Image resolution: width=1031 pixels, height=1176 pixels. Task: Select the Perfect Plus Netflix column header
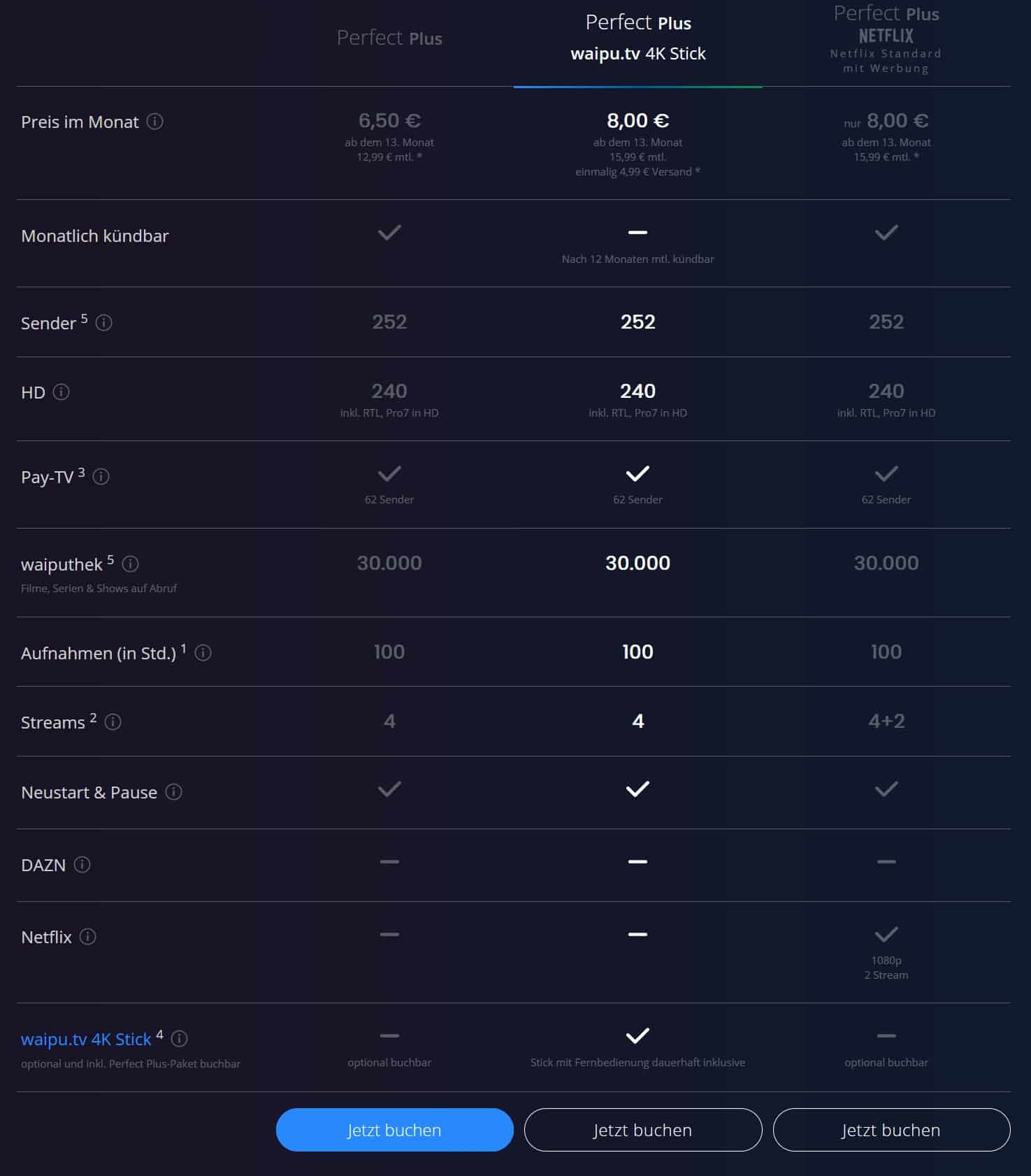[x=886, y=39]
